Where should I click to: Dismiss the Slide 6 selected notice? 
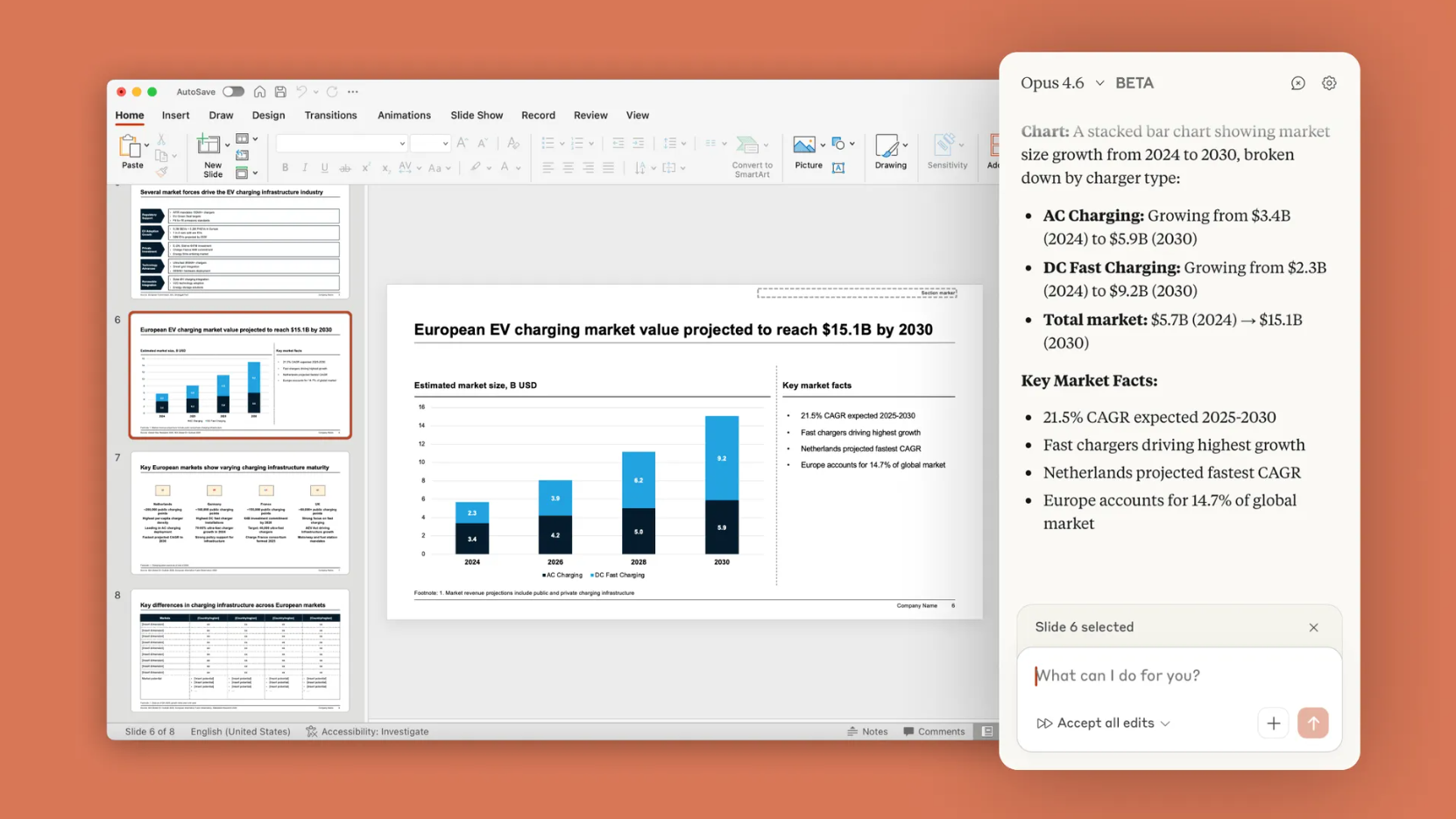1314,627
